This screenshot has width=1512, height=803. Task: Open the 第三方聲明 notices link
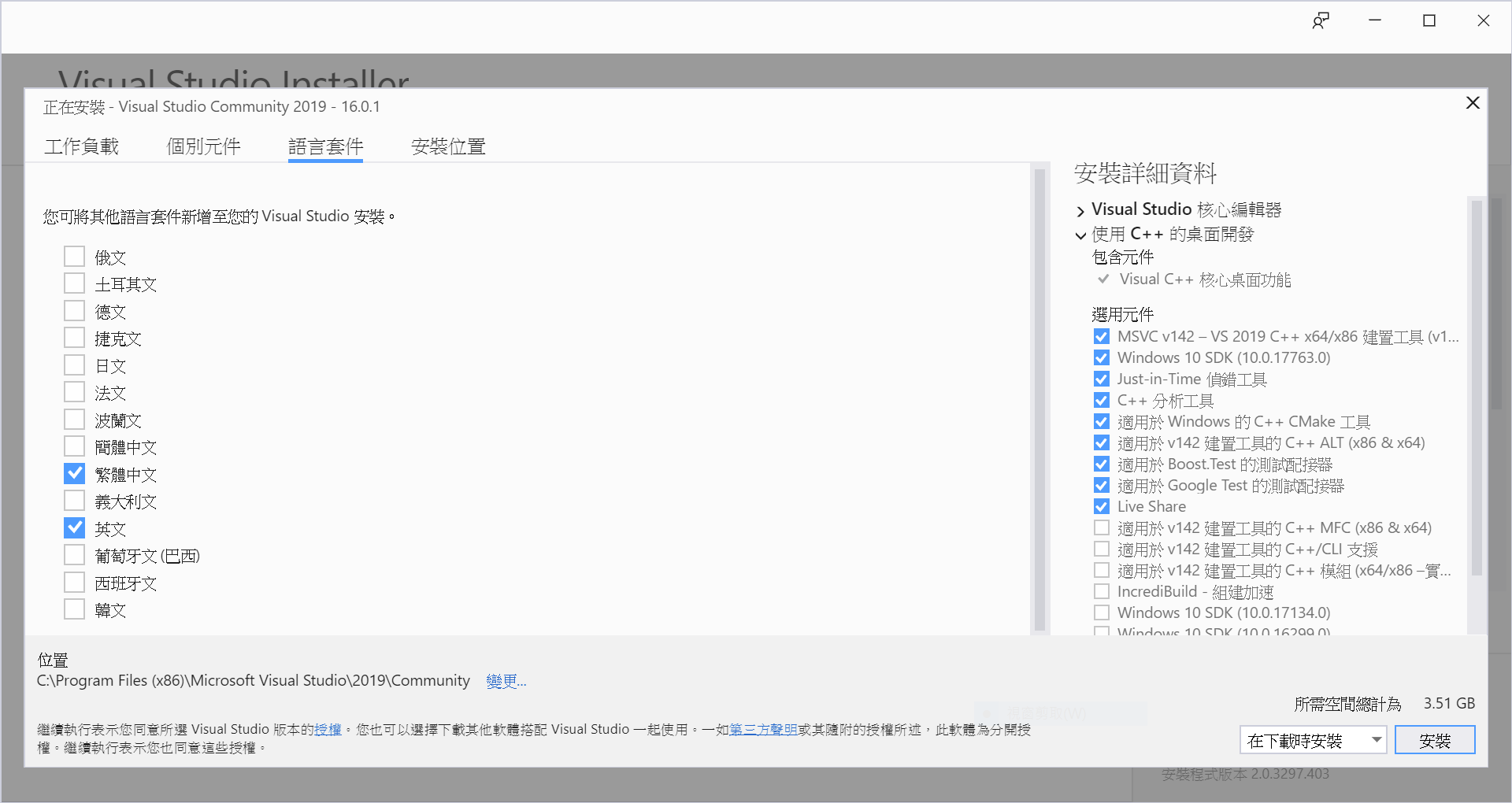pyautogui.click(x=764, y=730)
